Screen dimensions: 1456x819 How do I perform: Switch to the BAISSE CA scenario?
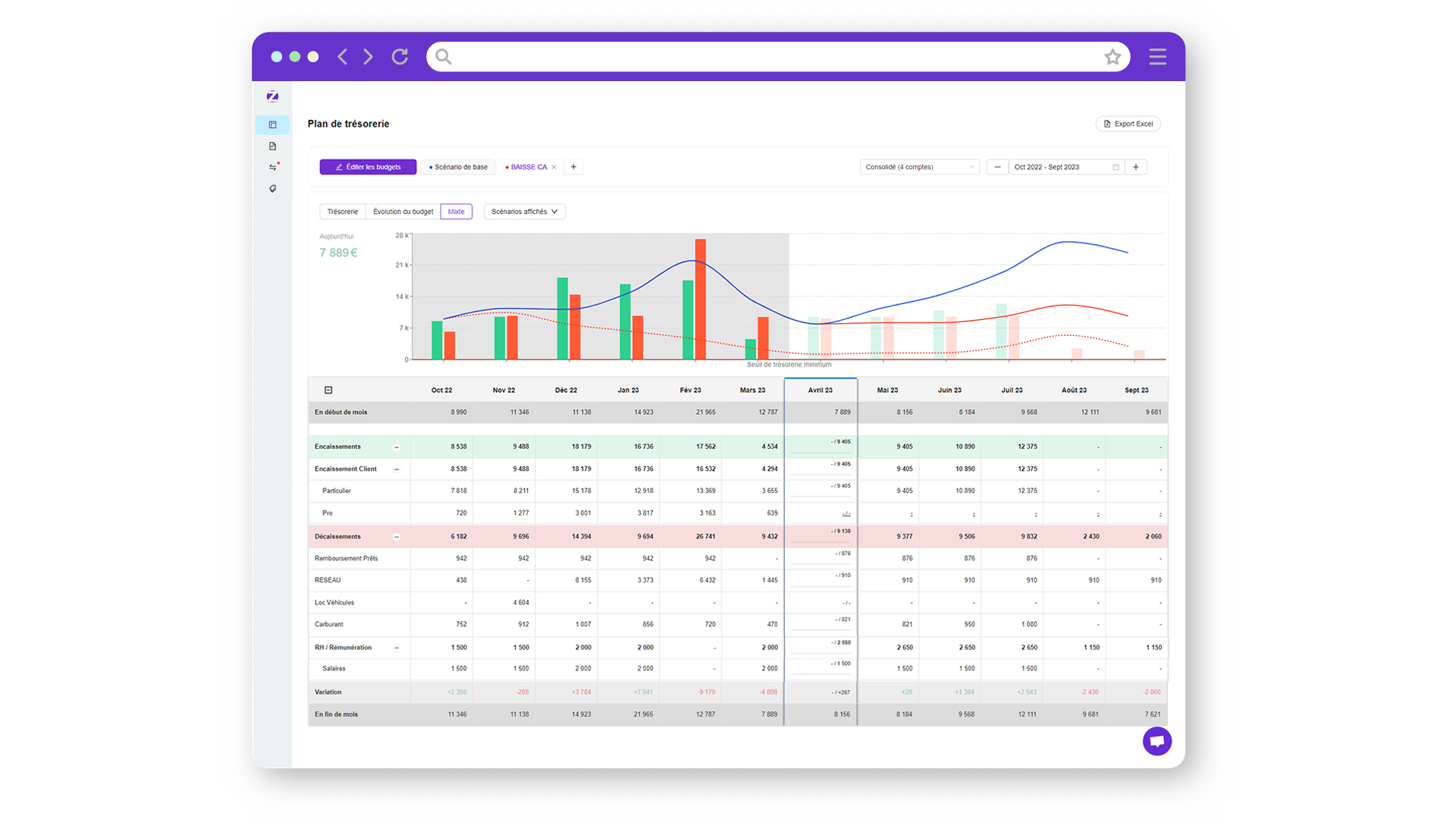point(527,167)
